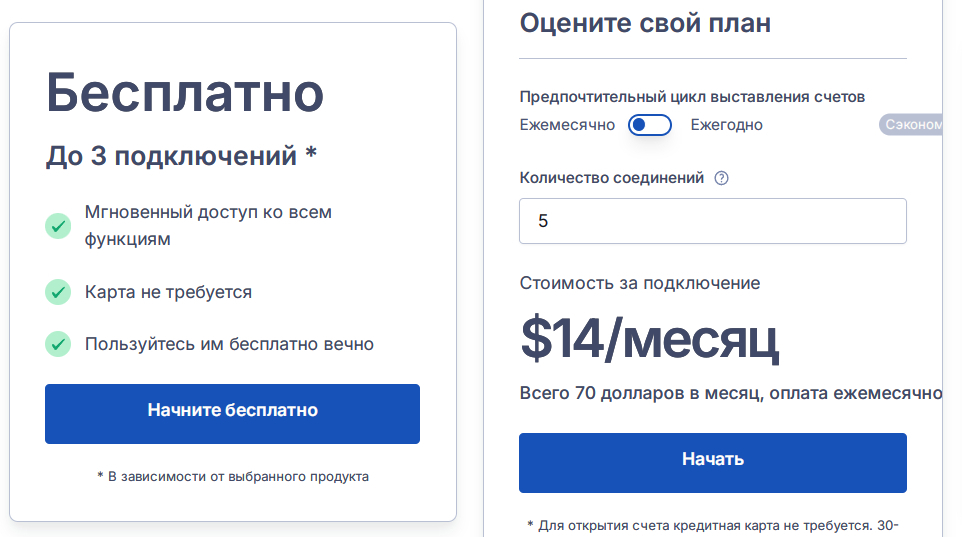Select the Ежемесячно billing label
Image resolution: width=962 pixels, height=537 pixels.
[567, 125]
